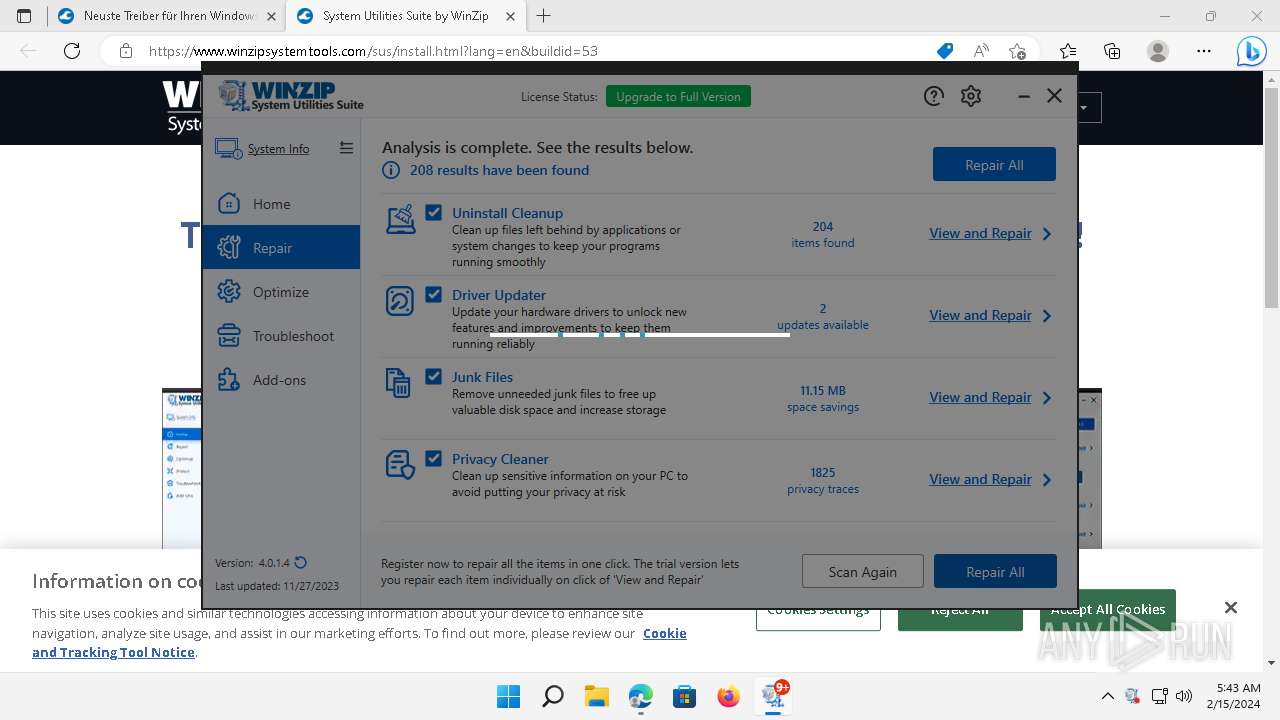
Task: Open File Explorer from the taskbar
Action: click(596, 696)
